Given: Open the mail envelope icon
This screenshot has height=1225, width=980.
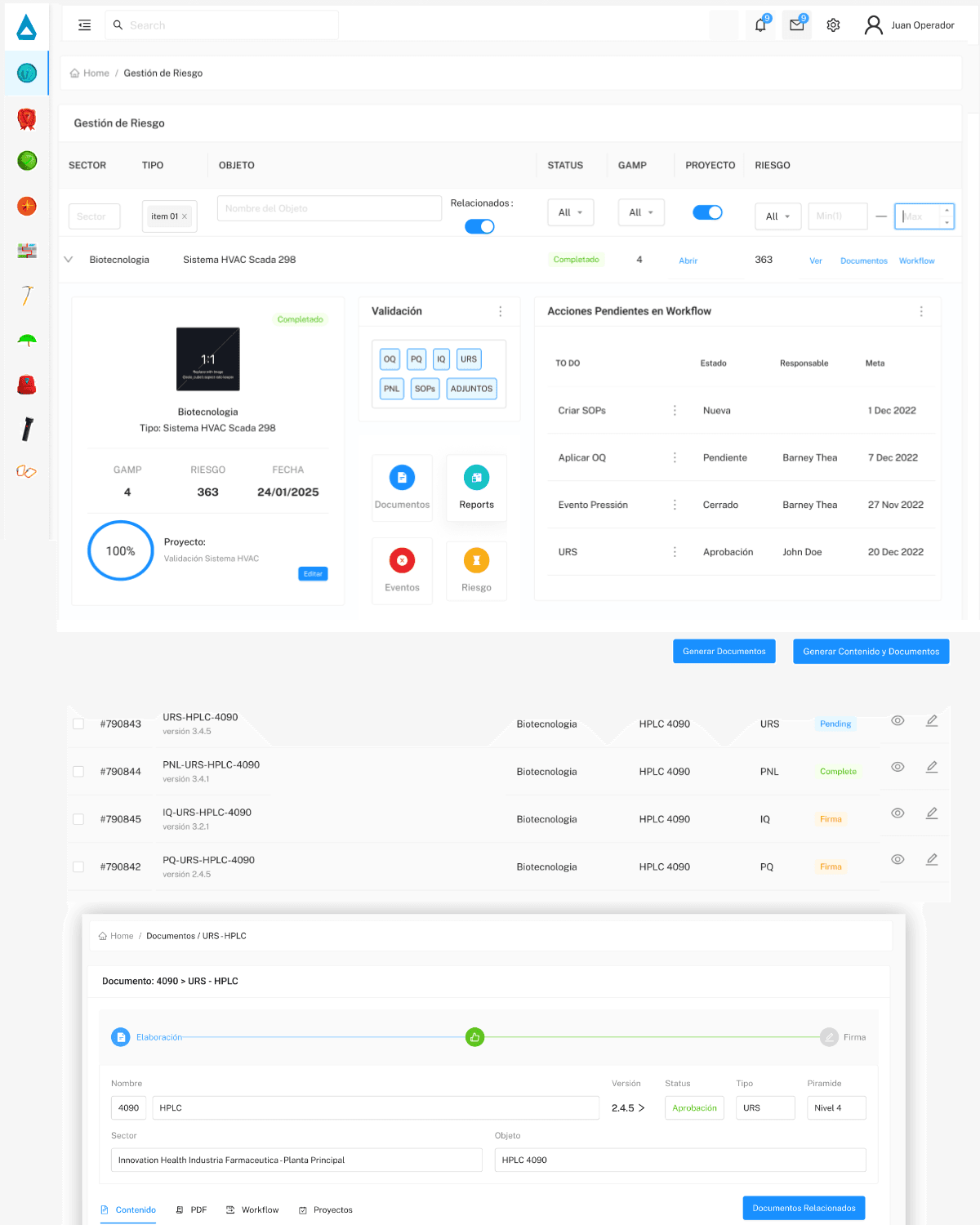Looking at the screenshot, I should (797, 25).
